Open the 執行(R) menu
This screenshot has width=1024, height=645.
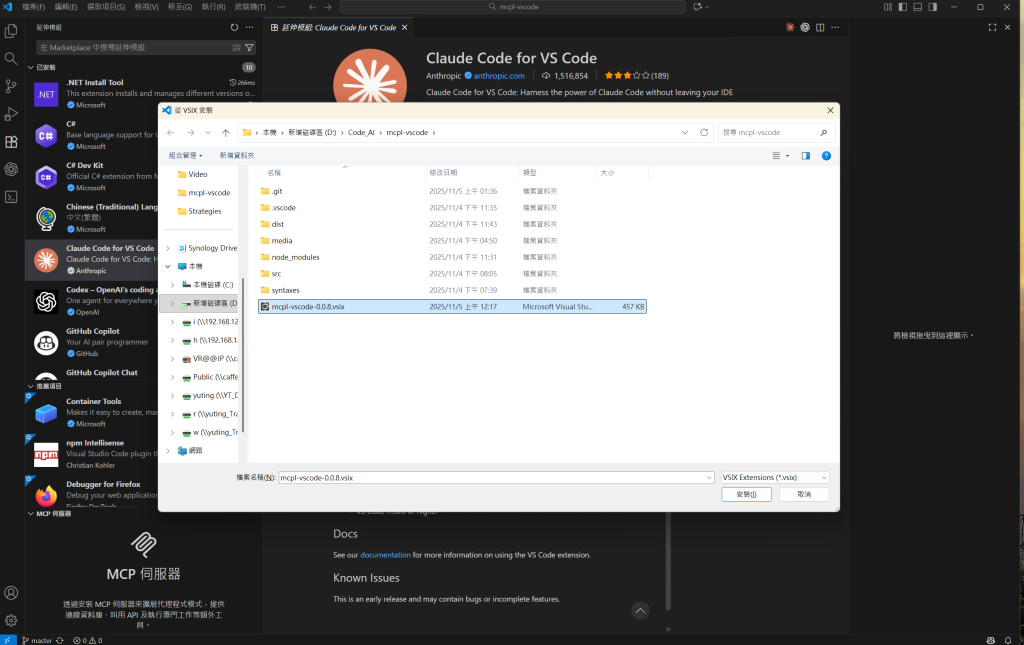[214, 7]
